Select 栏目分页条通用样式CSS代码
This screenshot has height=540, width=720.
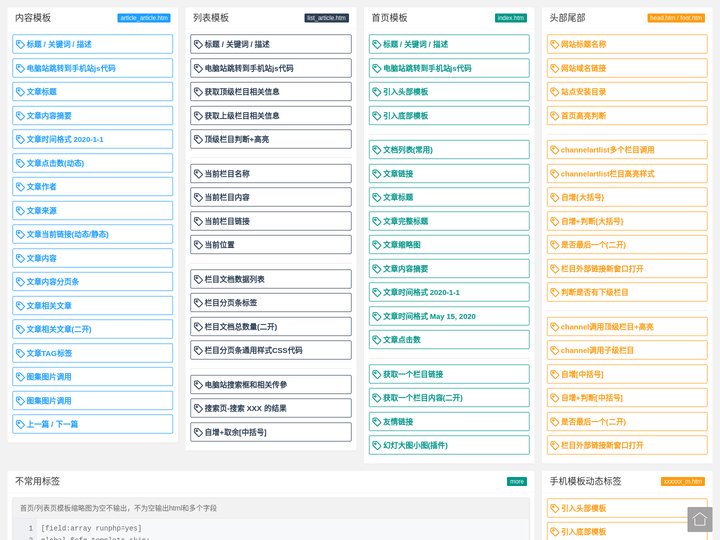click(x=271, y=350)
